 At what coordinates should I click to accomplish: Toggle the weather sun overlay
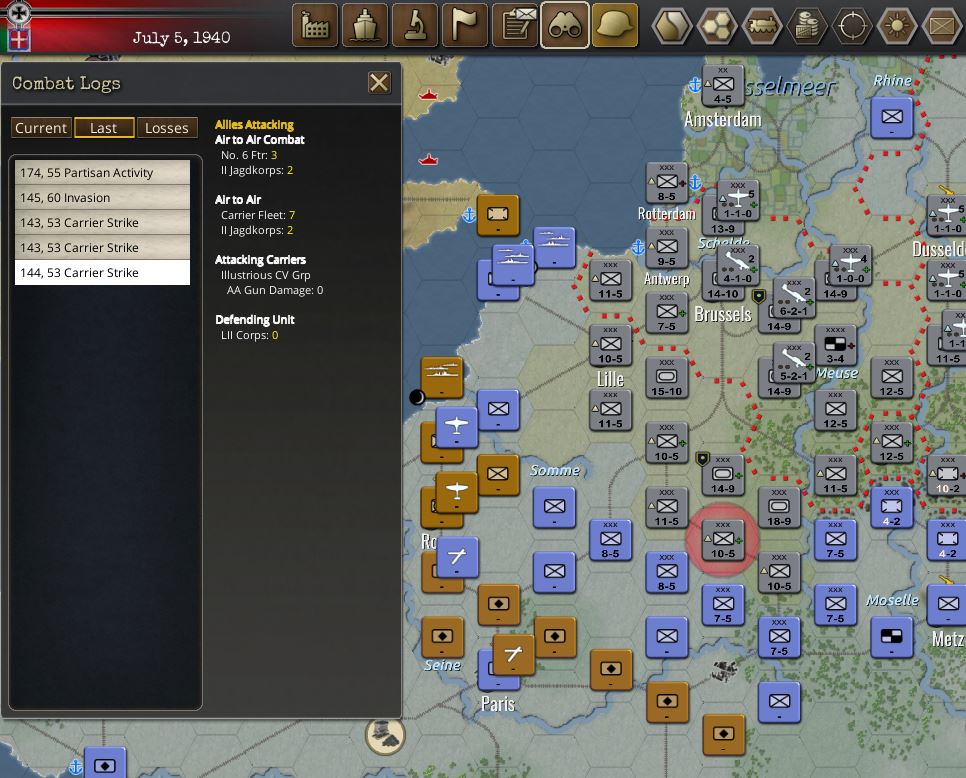(x=897, y=26)
